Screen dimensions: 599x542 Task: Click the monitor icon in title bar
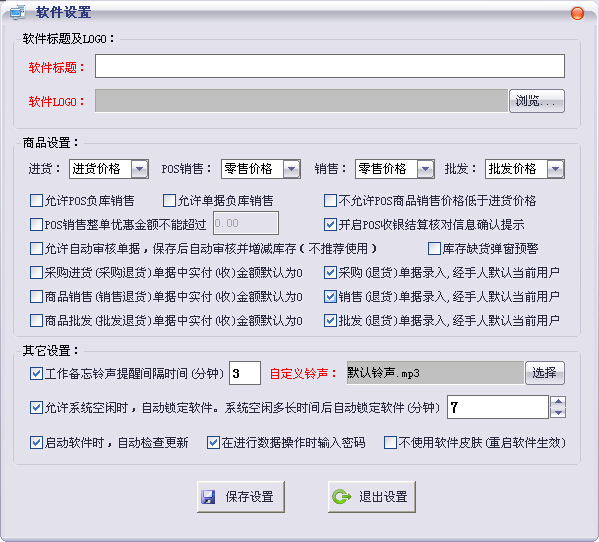coord(18,12)
